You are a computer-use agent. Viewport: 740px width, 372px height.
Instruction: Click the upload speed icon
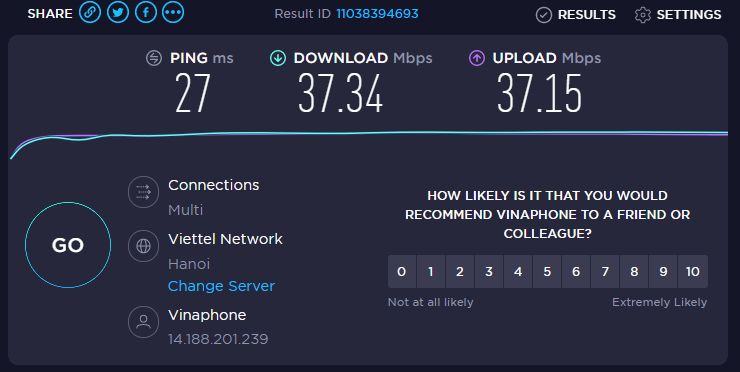tap(477, 58)
